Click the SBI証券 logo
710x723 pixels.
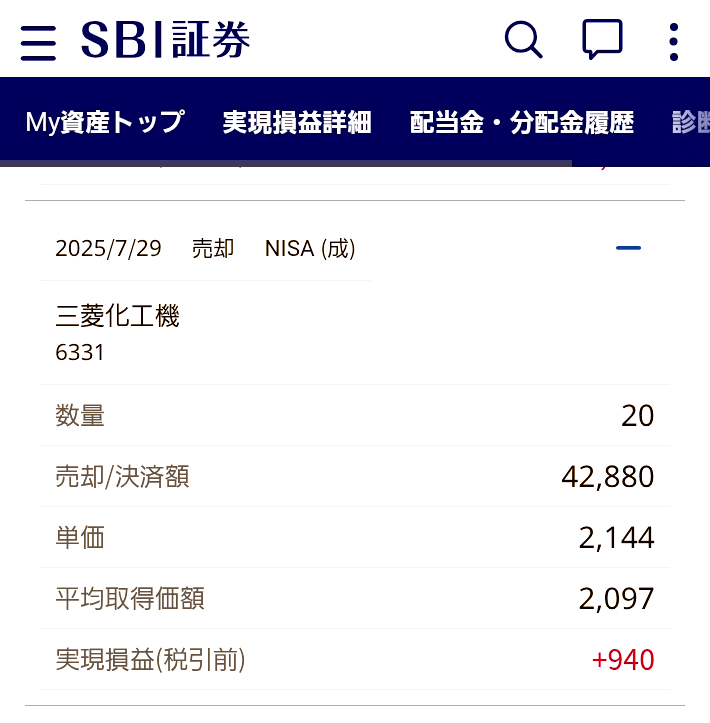tap(165, 41)
